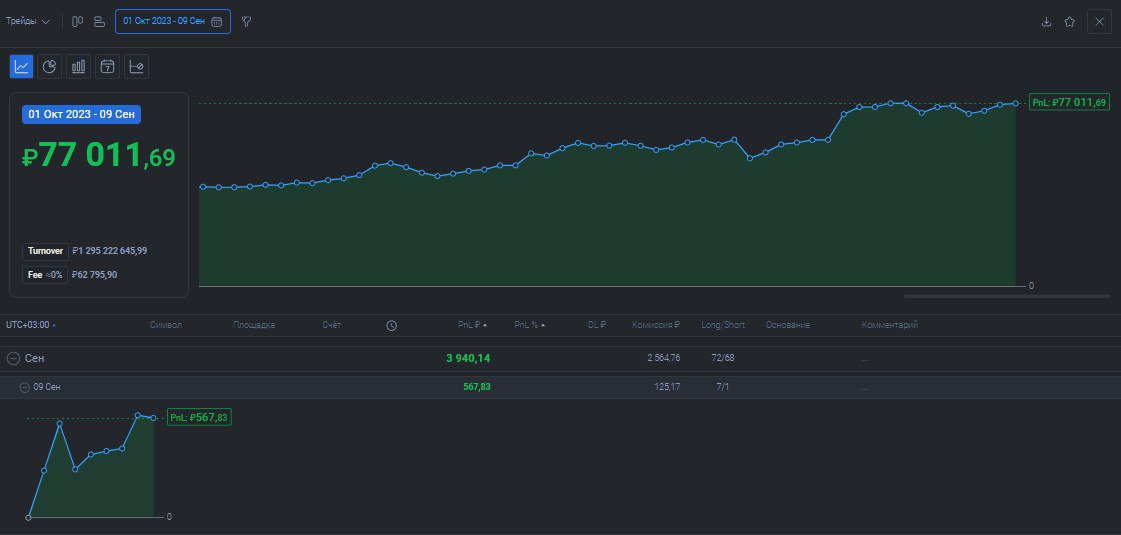Open the date range picker 01 Окт 2023 - 09 Сен
This screenshot has height=535, width=1121.
(173, 21)
